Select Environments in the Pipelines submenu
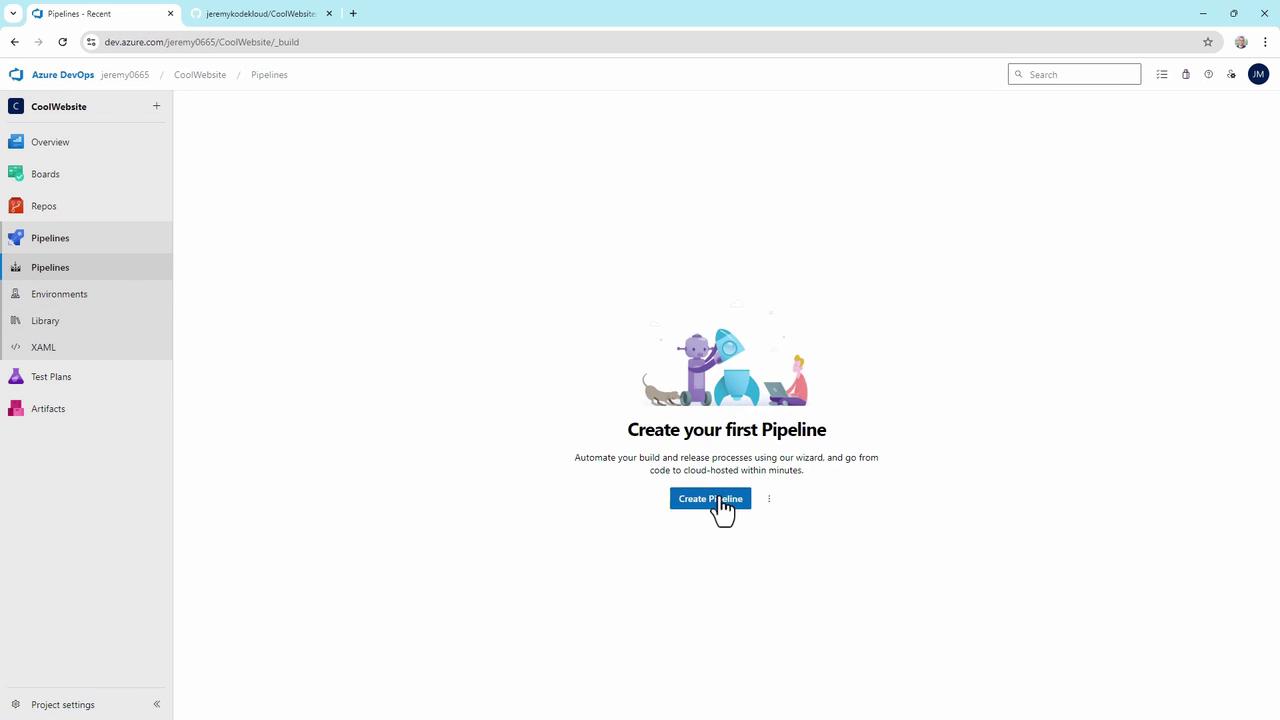 click(x=59, y=294)
